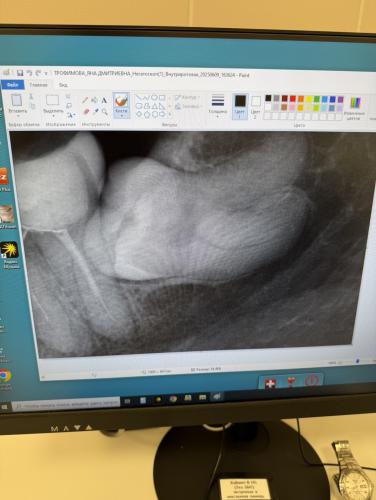Save the image from the quick access toolbar
This screenshot has width=376, height=500.
[x=20, y=73]
